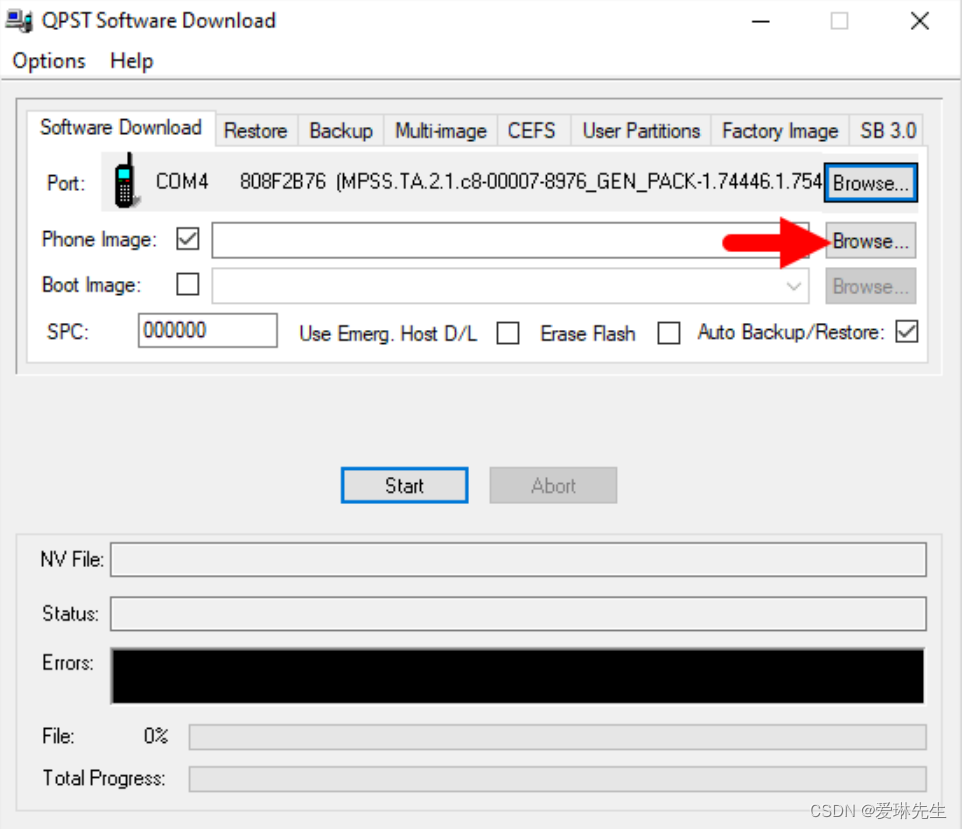
Task: Open the User Partitions tab
Action: (641, 131)
